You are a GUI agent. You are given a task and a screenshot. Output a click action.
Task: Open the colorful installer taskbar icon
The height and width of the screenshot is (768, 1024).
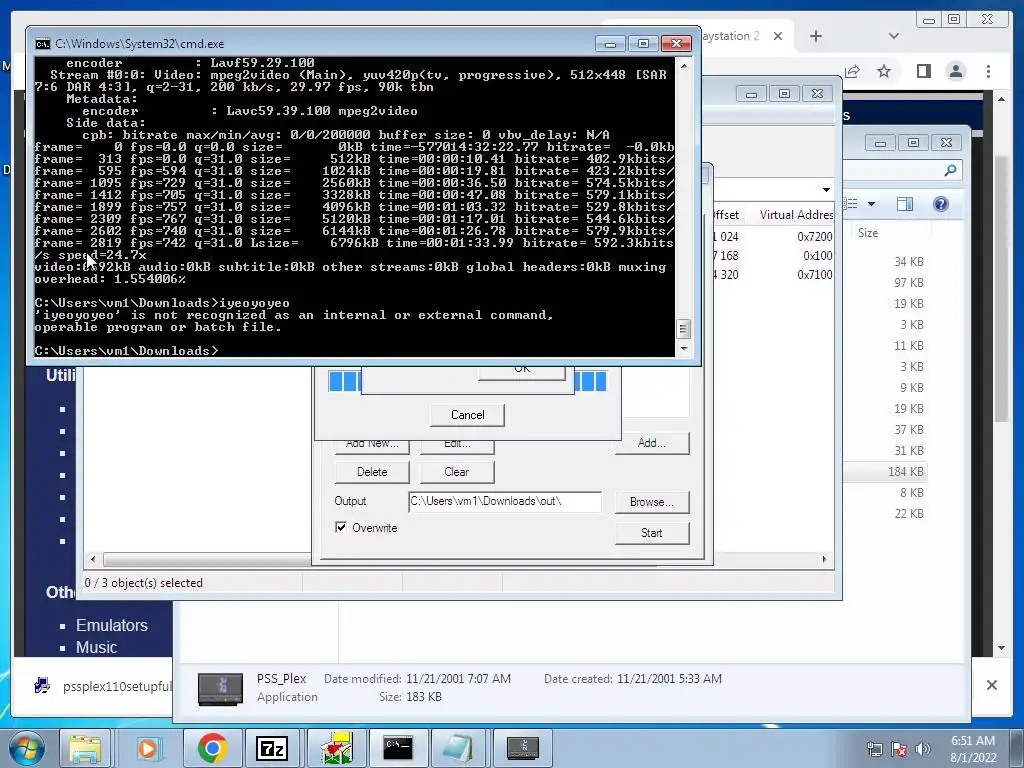[x=336, y=748]
